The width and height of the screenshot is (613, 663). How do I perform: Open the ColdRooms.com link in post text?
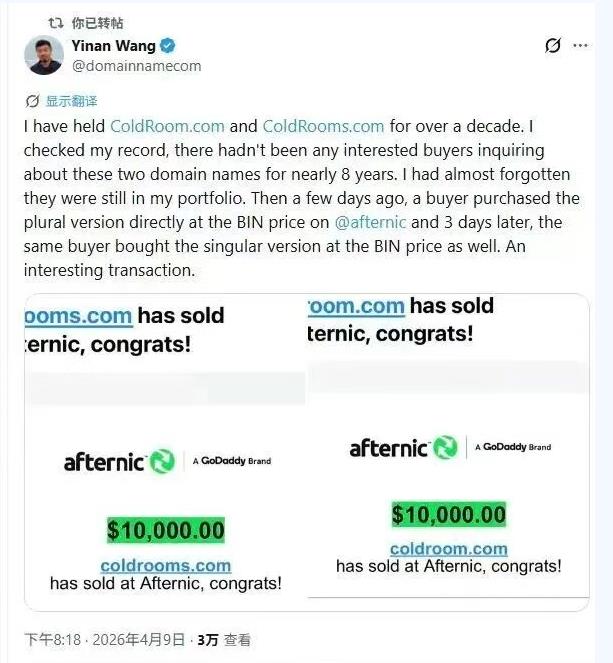(323, 126)
